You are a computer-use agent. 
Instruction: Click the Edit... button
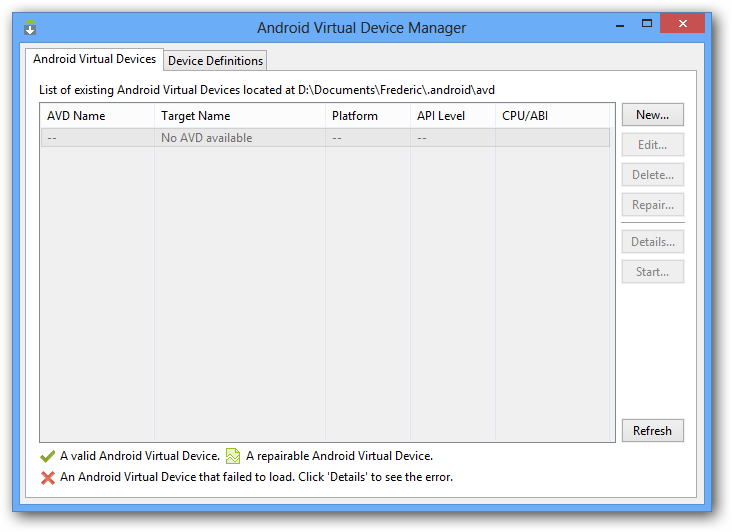652,145
